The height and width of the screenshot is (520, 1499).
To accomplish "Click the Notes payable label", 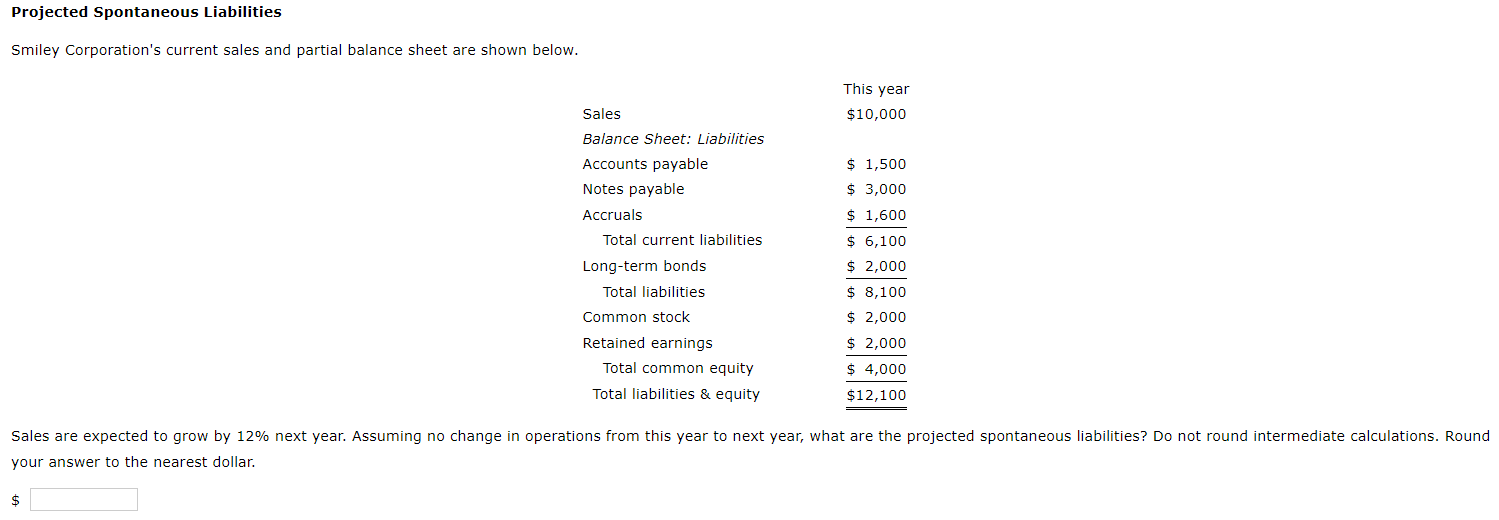I will 634,189.
